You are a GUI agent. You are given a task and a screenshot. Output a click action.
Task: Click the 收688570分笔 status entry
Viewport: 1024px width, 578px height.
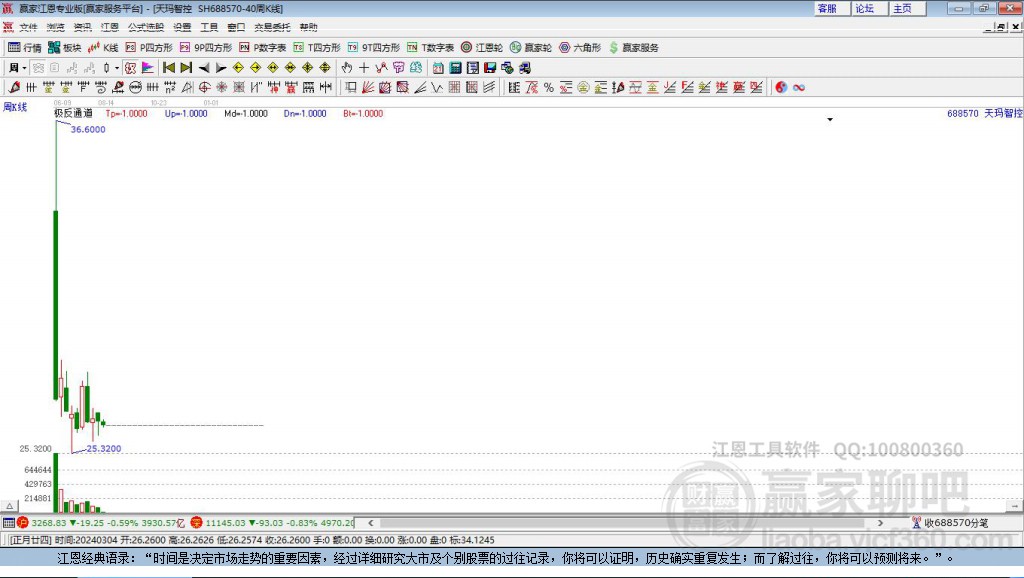951,522
